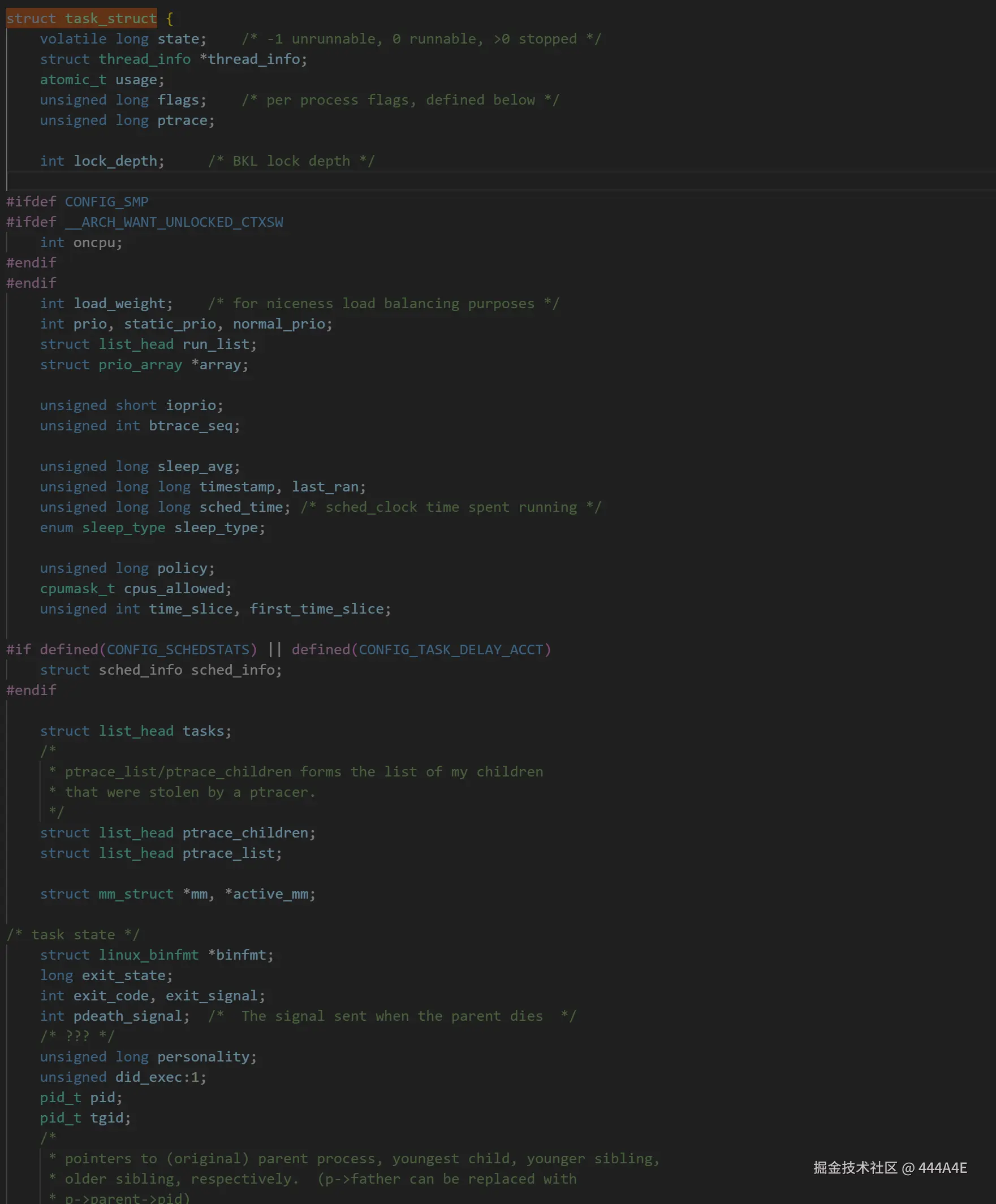Click the '__ARCH_WANT_UNLOCKED_CTXSW' macro name
996x1204 pixels.
[x=174, y=222]
